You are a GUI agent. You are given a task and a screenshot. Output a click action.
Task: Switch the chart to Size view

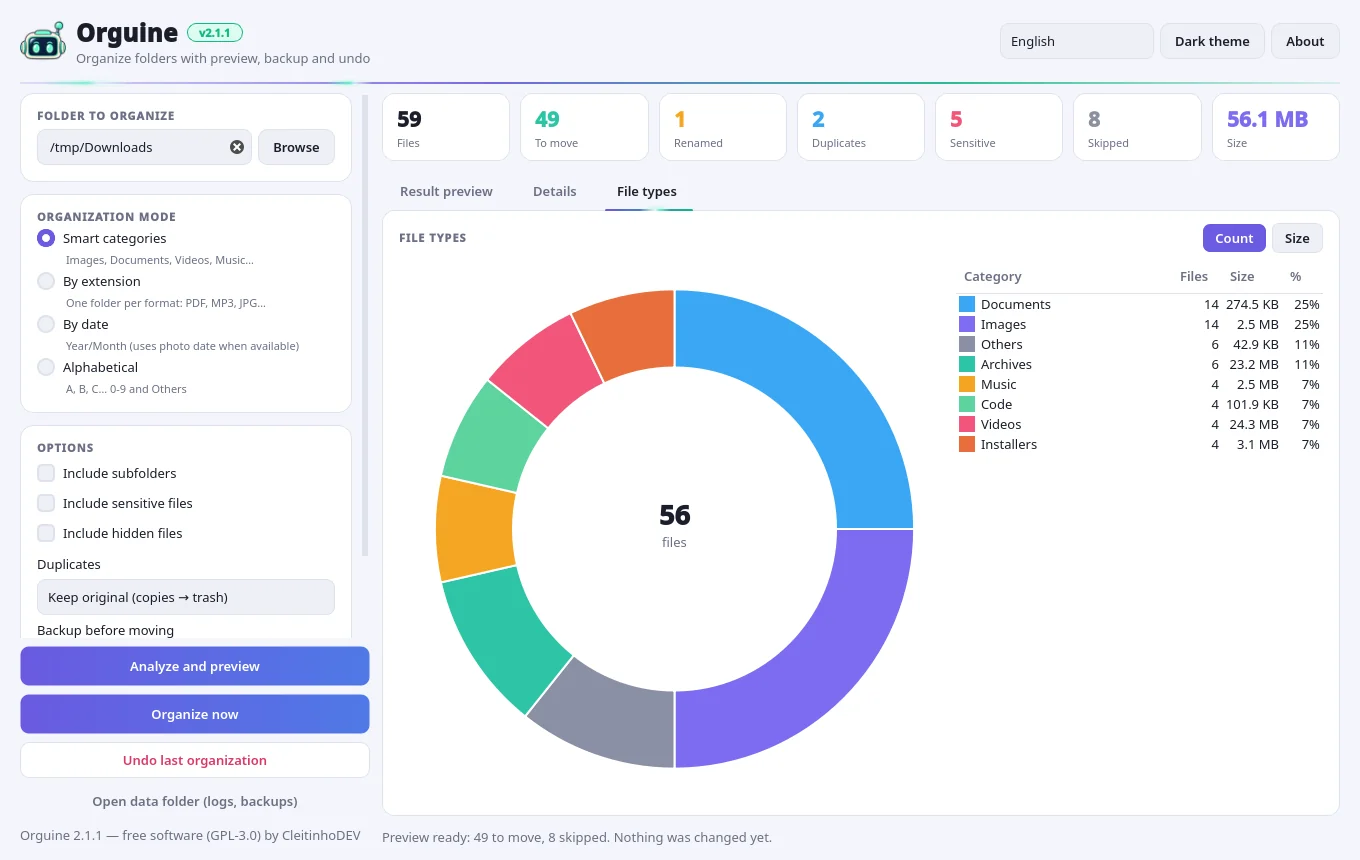[x=1297, y=238]
